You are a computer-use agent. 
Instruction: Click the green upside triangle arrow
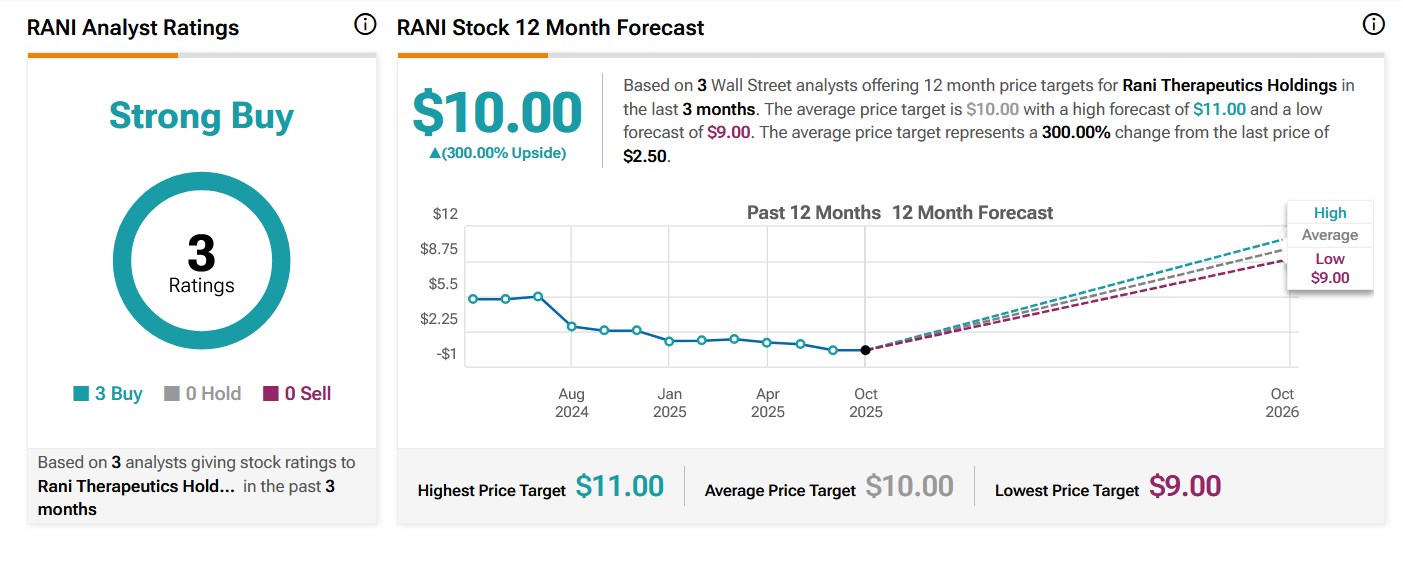point(435,153)
